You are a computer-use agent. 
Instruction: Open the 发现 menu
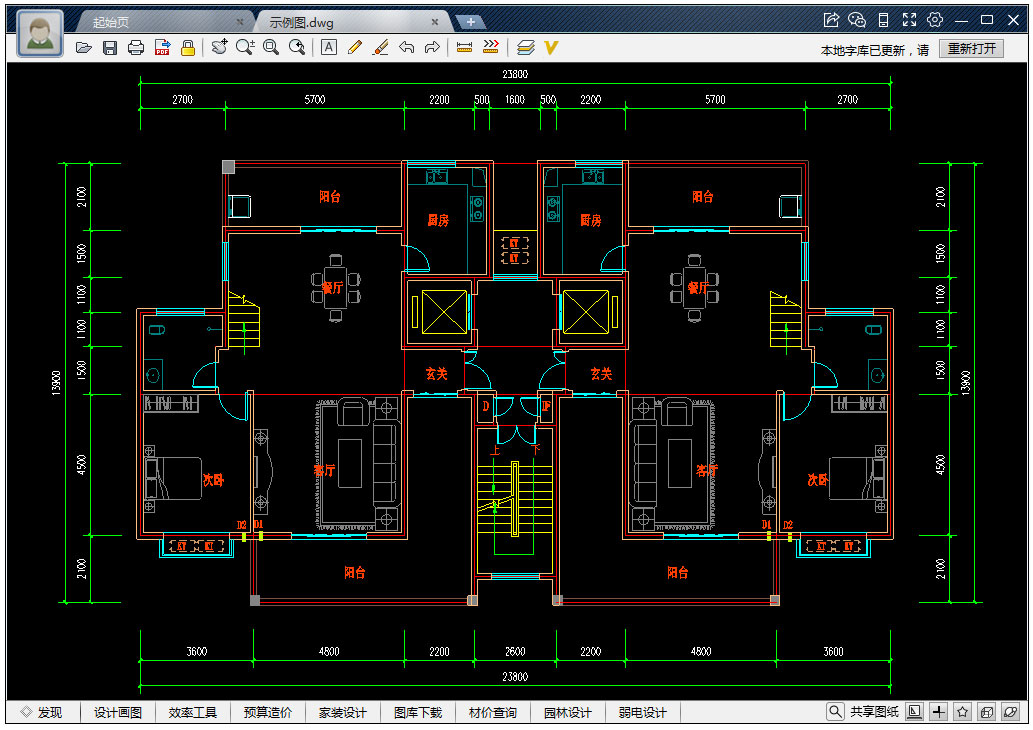[42, 712]
